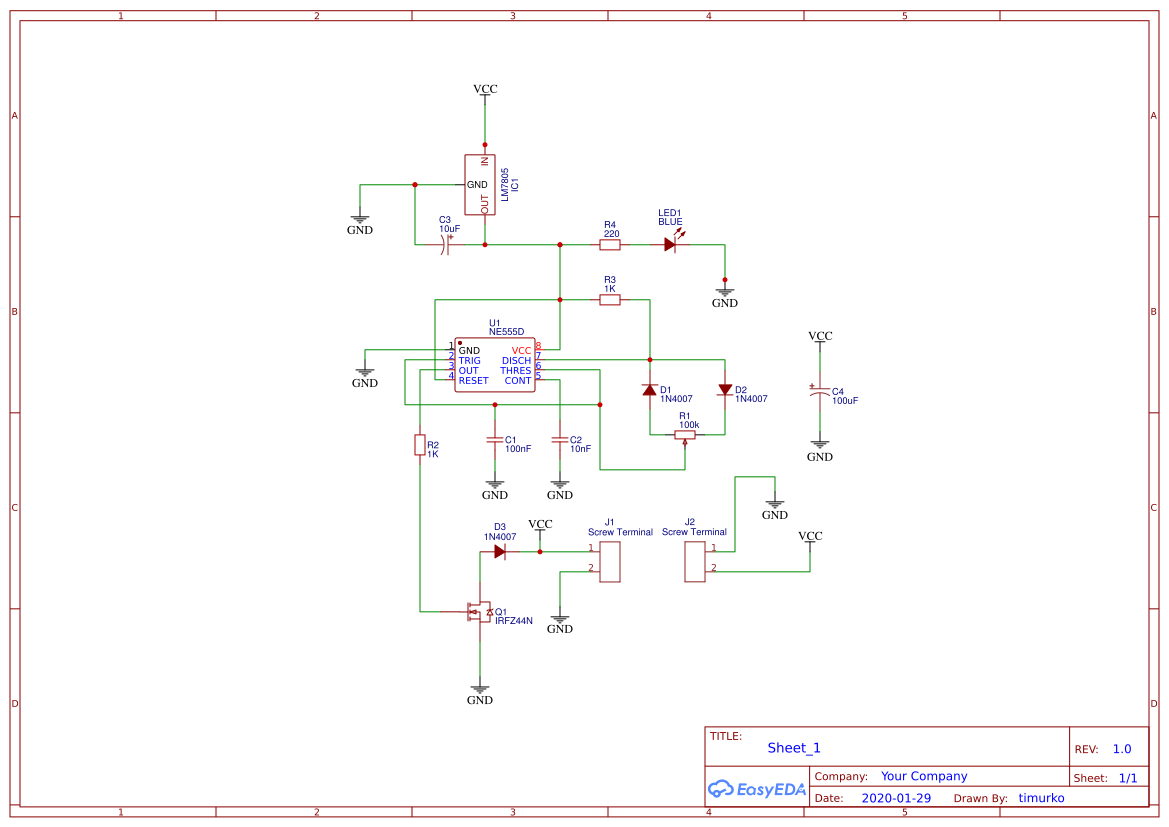Click the EasyEDA logo in title block
Viewport: 1169px width, 827px height.
point(756,789)
